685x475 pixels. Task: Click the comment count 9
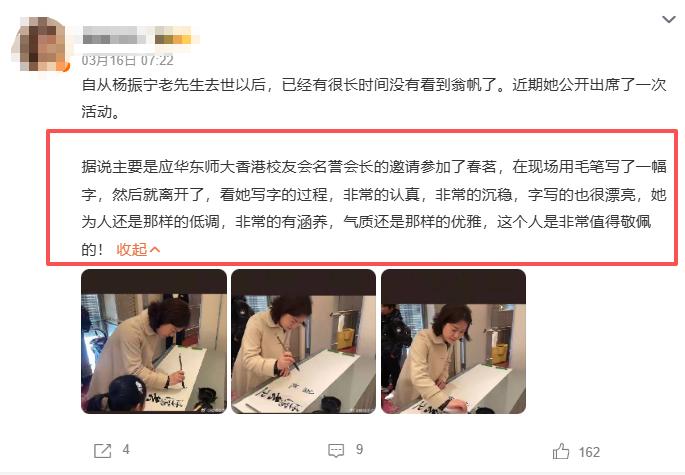click(359, 450)
